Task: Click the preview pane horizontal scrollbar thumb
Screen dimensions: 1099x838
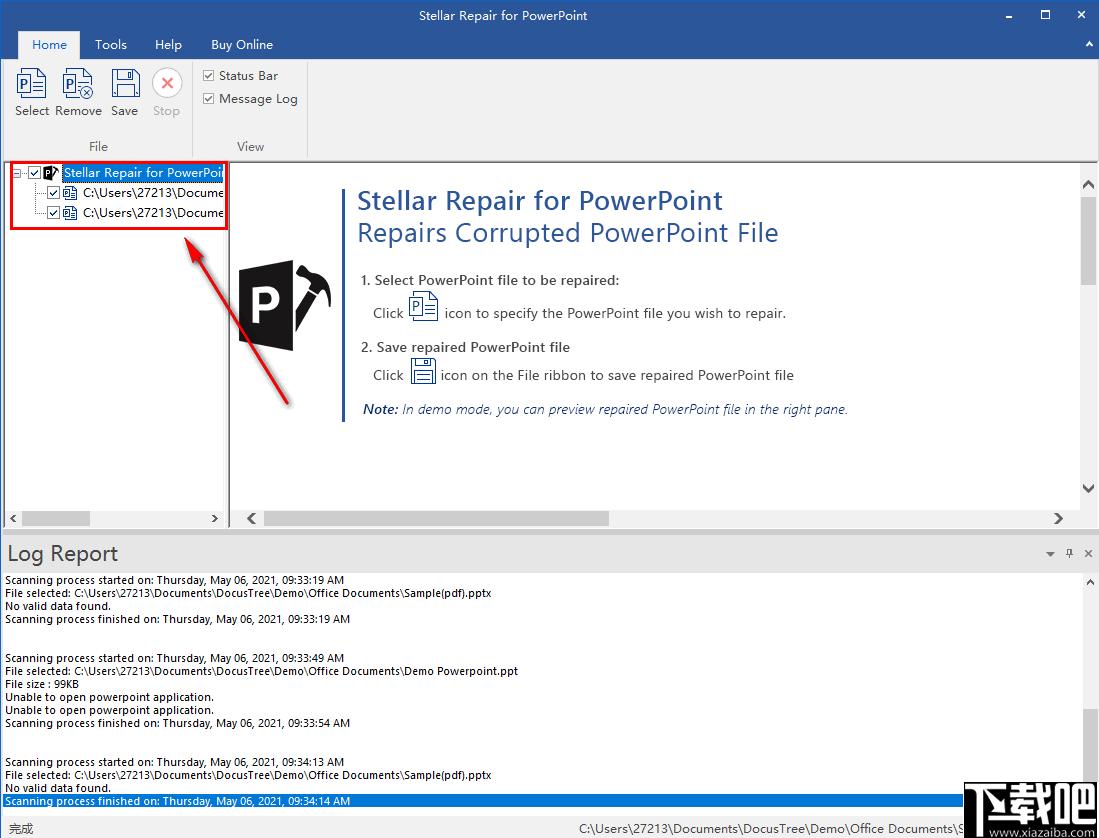Action: 436,518
